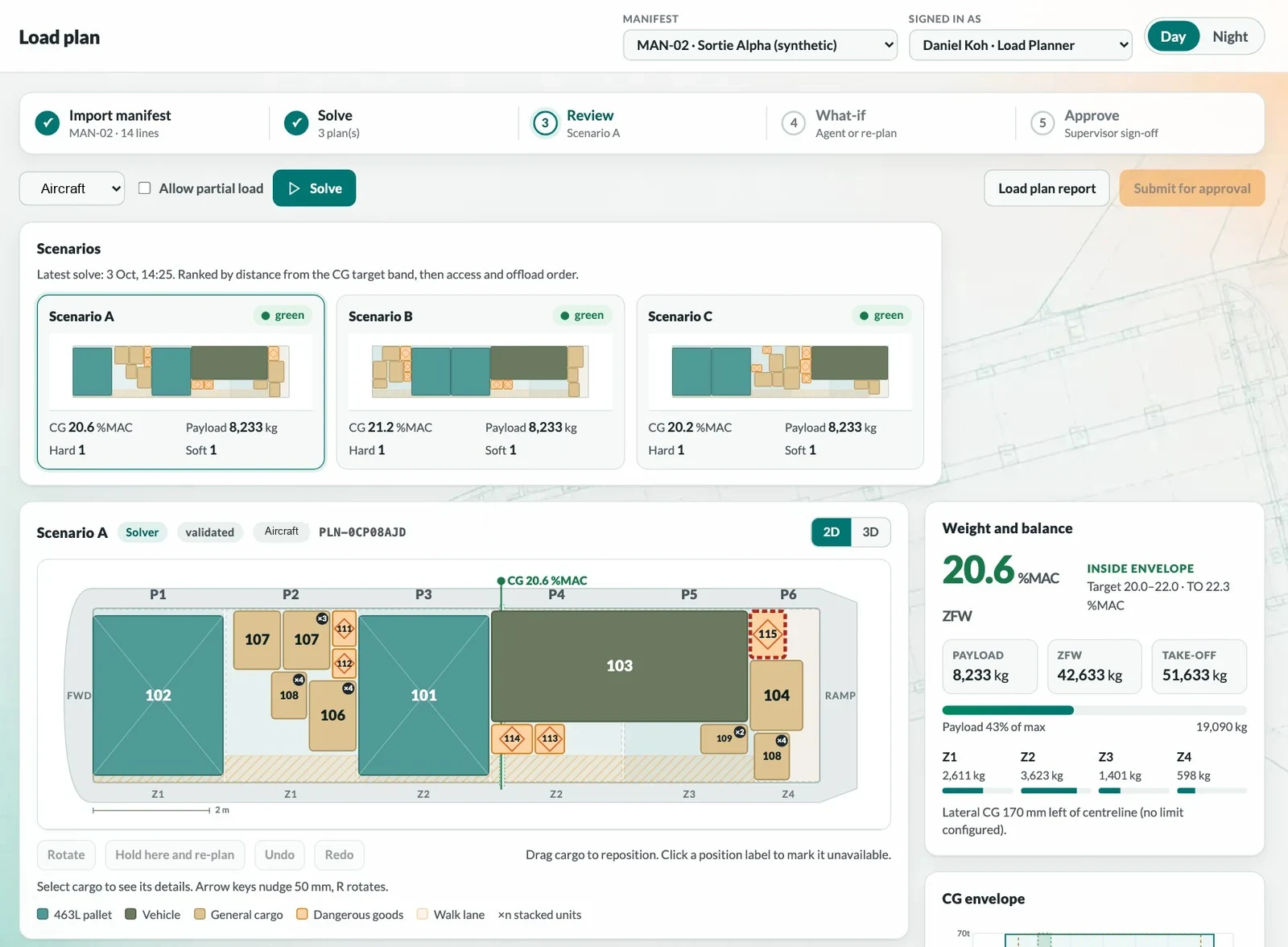Click the Undo button
Screen dimensions: 1288x947
(x=279, y=855)
